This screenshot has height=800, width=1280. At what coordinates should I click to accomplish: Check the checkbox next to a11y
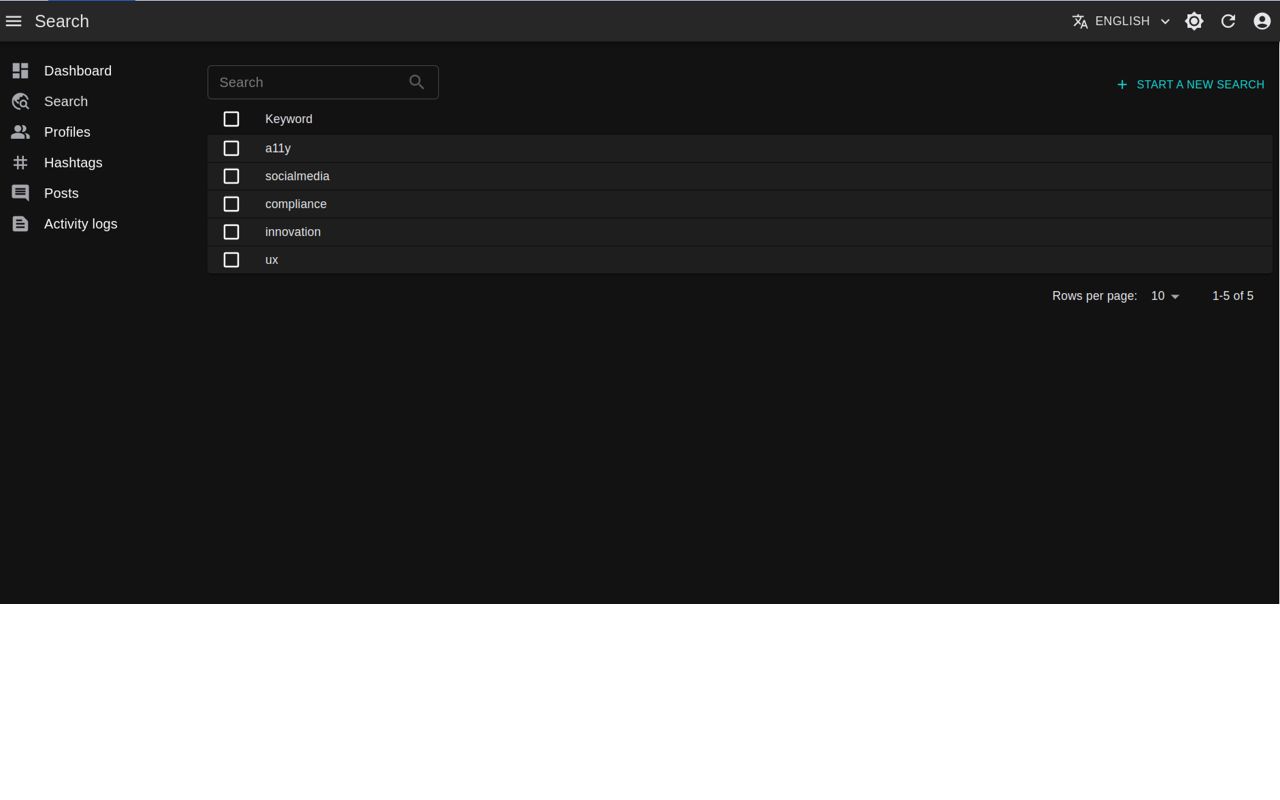(x=231, y=147)
